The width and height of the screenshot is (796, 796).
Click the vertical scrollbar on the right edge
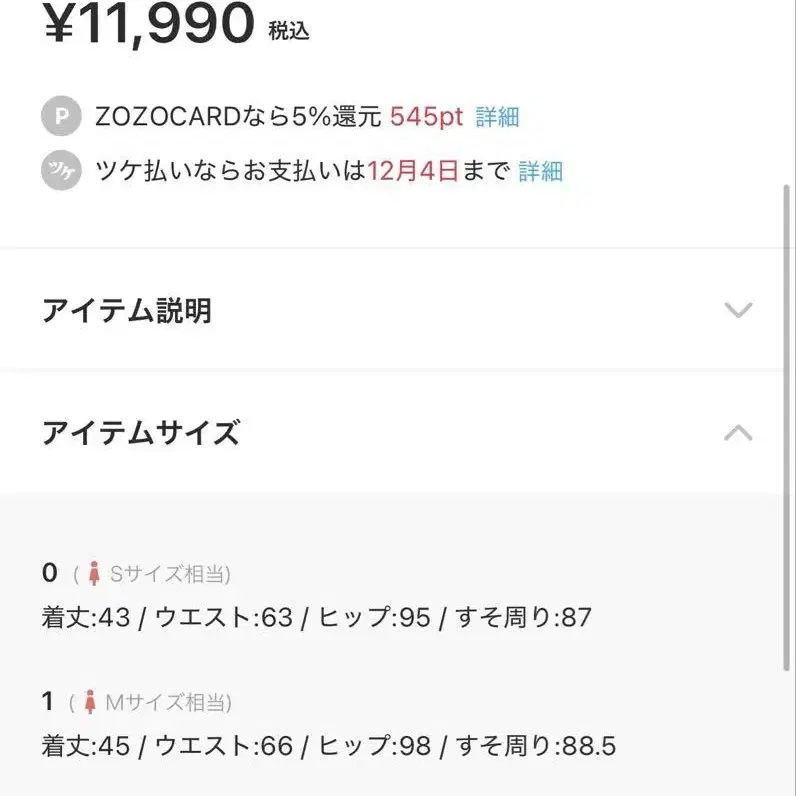click(x=787, y=420)
